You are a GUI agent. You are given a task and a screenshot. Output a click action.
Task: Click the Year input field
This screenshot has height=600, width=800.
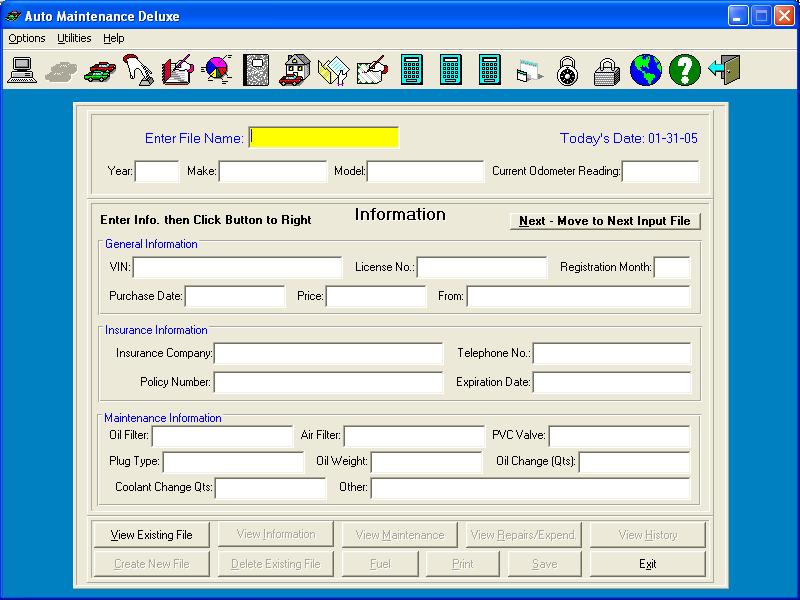[x=157, y=171]
